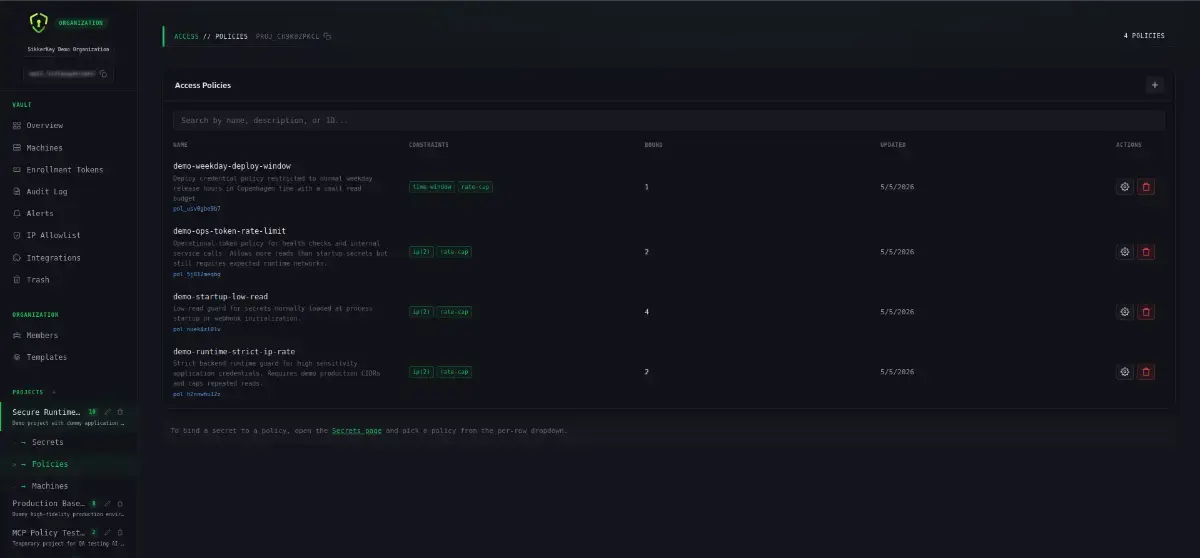Click the policy ID under demo-ops-token-rate-limit
This screenshot has height=558, width=1200.
[197, 273]
